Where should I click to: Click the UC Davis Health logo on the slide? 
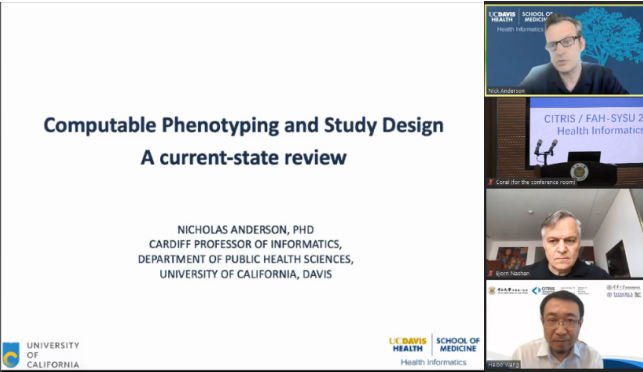coord(408,345)
